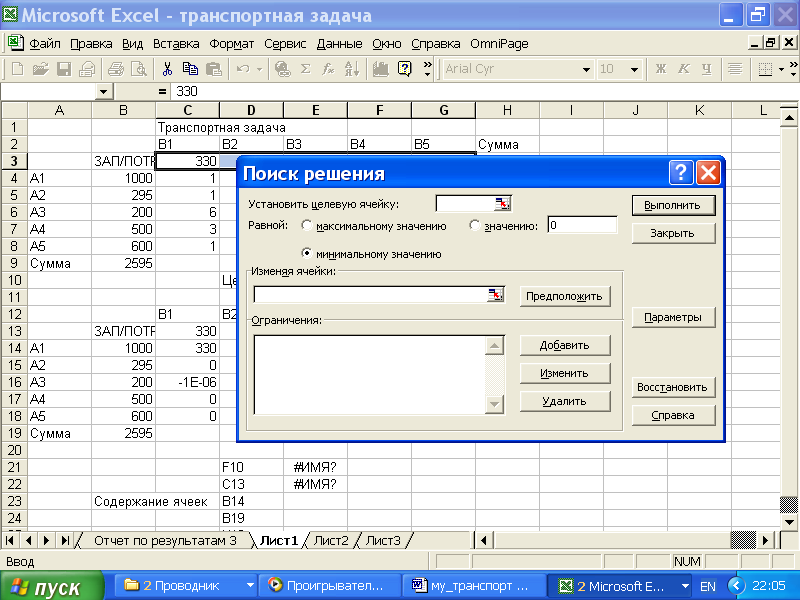Center the cell text with the alignment icon
The height and width of the screenshot is (600, 800).
coord(735,68)
